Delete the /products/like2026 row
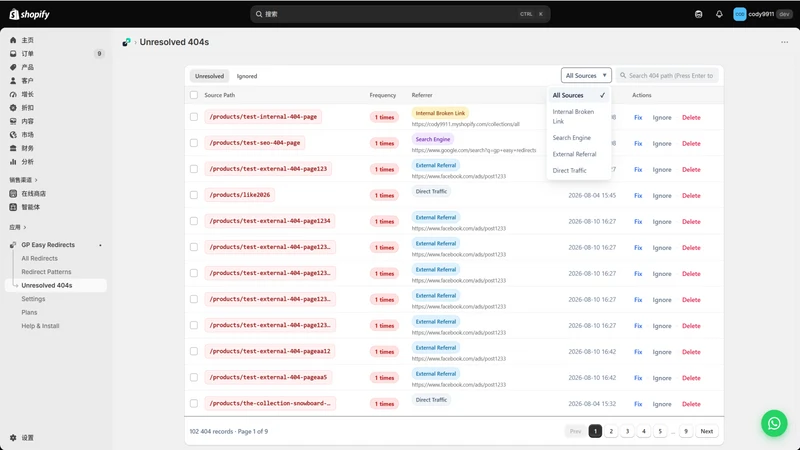800x450 pixels. (691, 195)
